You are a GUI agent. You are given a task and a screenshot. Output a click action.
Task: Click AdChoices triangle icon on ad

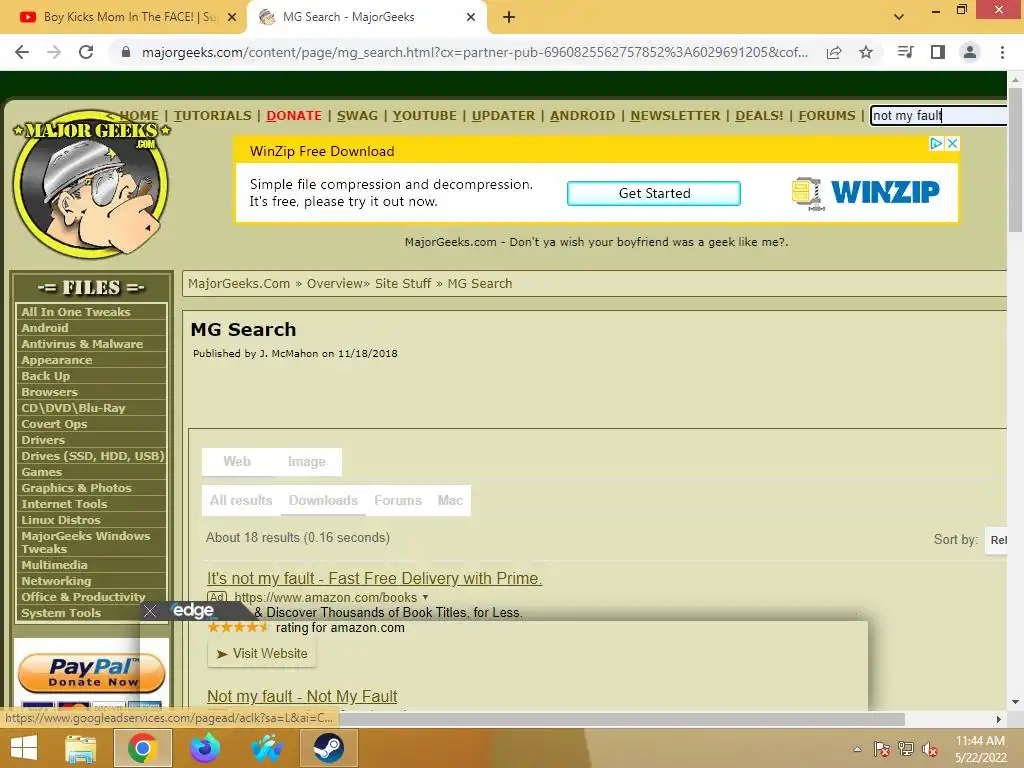[x=936, y=143]
